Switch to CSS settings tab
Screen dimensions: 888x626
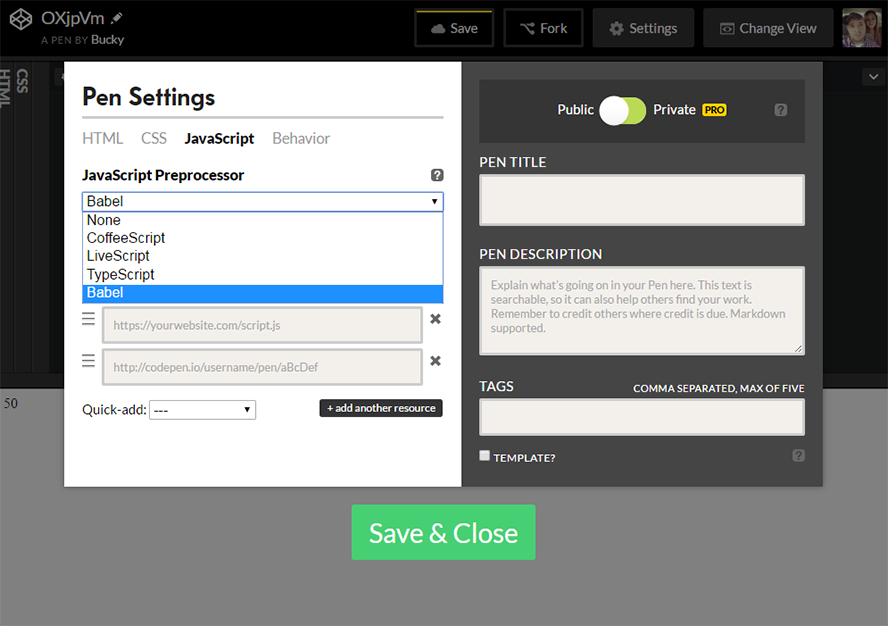click(x=153, y=138)
